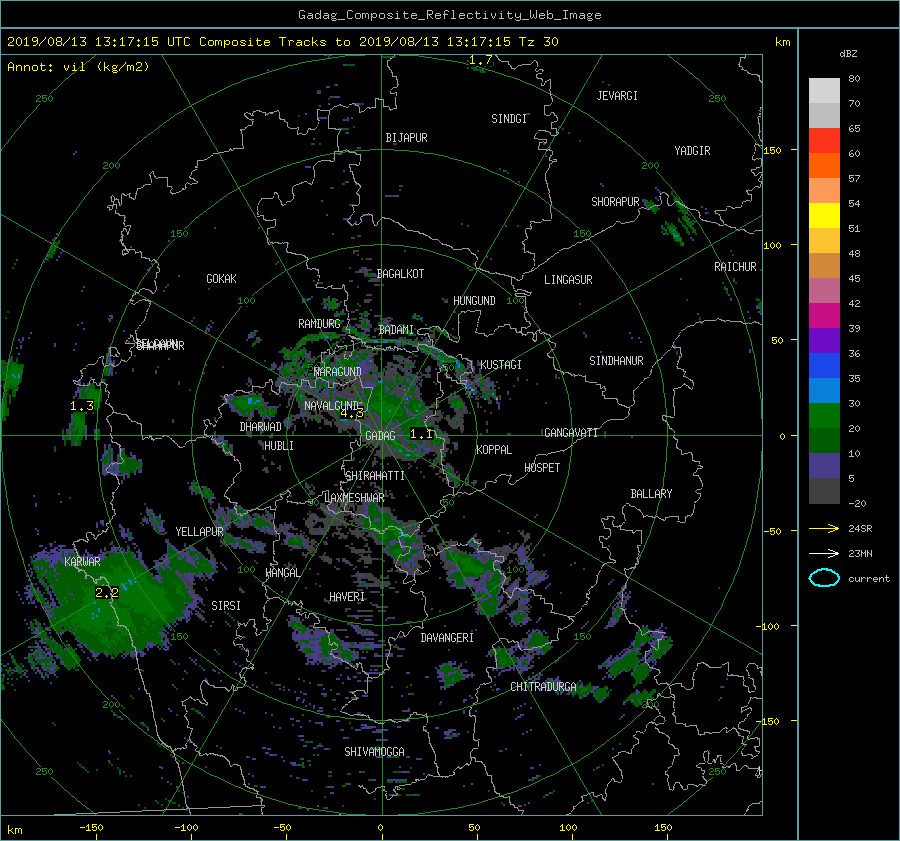Click the cyan 'current' ellipse legend icon
This screenshot has width=900, height=841.
click(x=824, y=578)
